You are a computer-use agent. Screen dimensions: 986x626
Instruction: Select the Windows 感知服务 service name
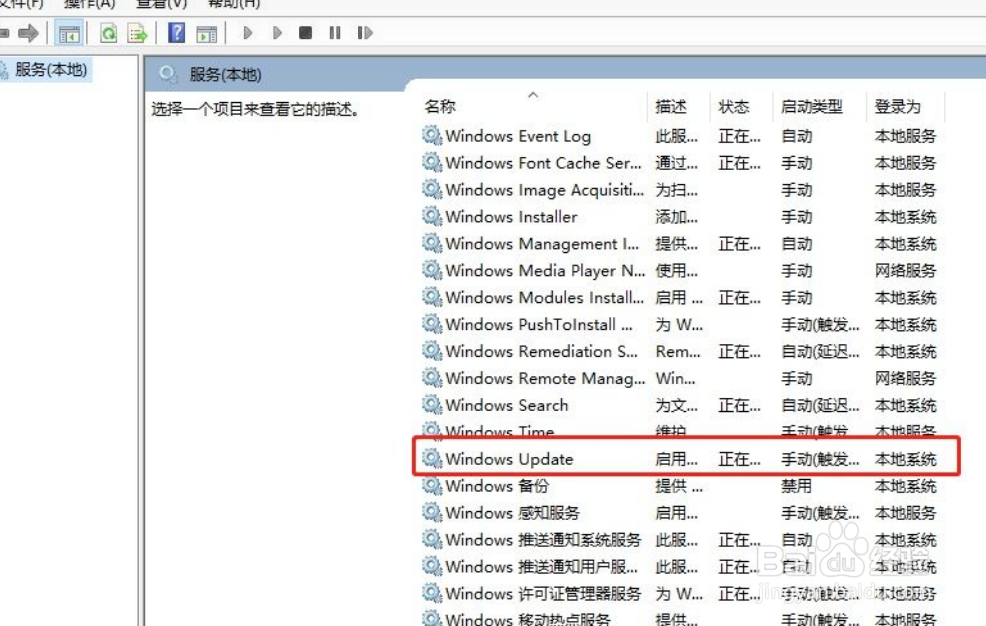click(x=512, y=513)
